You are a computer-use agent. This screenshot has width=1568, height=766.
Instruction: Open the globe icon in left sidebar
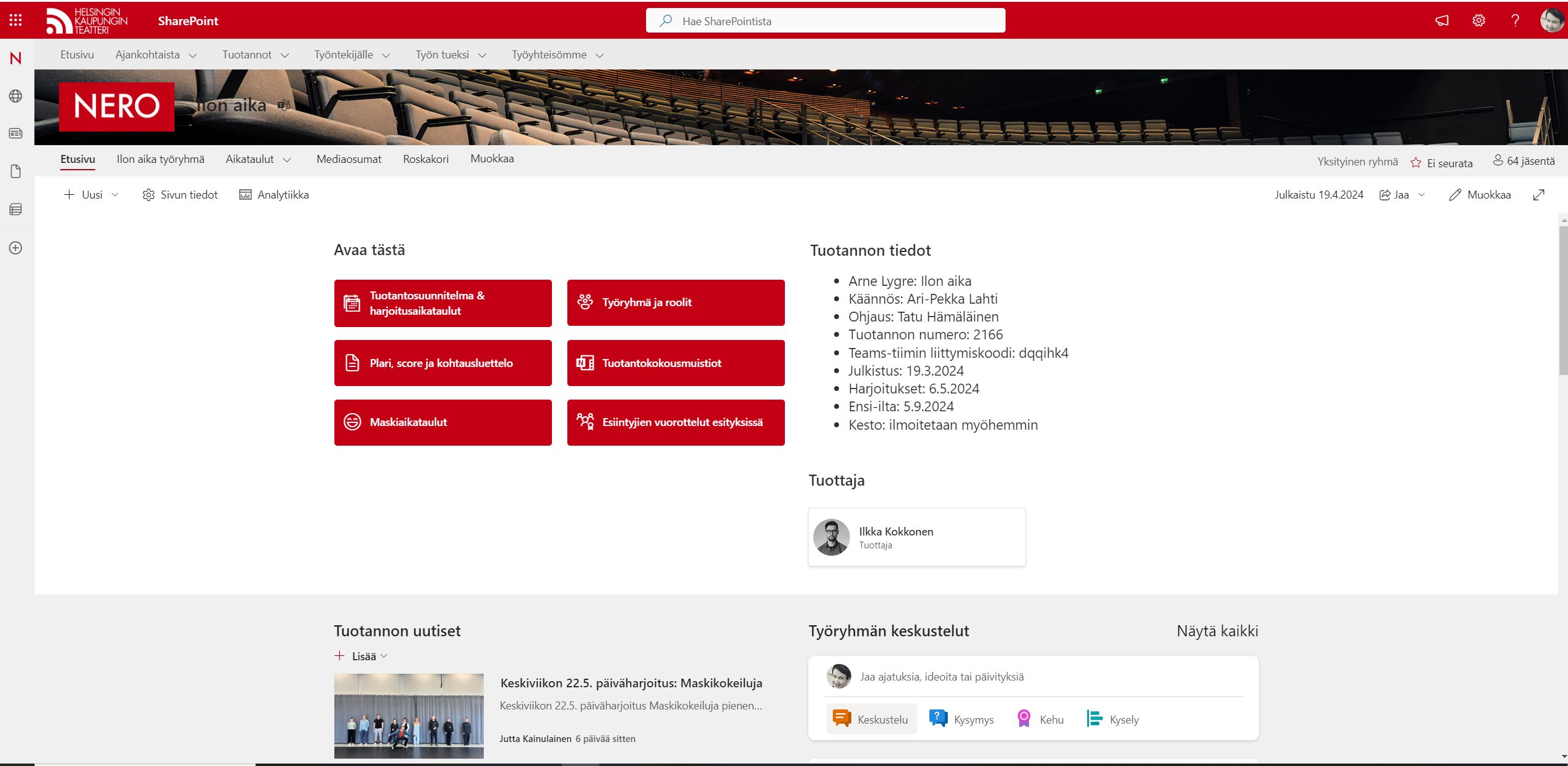pos(16,96)
